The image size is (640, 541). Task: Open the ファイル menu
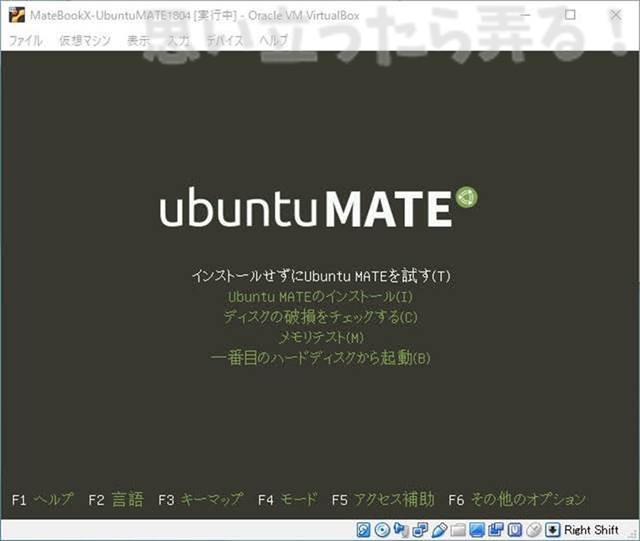click(26, 40)
